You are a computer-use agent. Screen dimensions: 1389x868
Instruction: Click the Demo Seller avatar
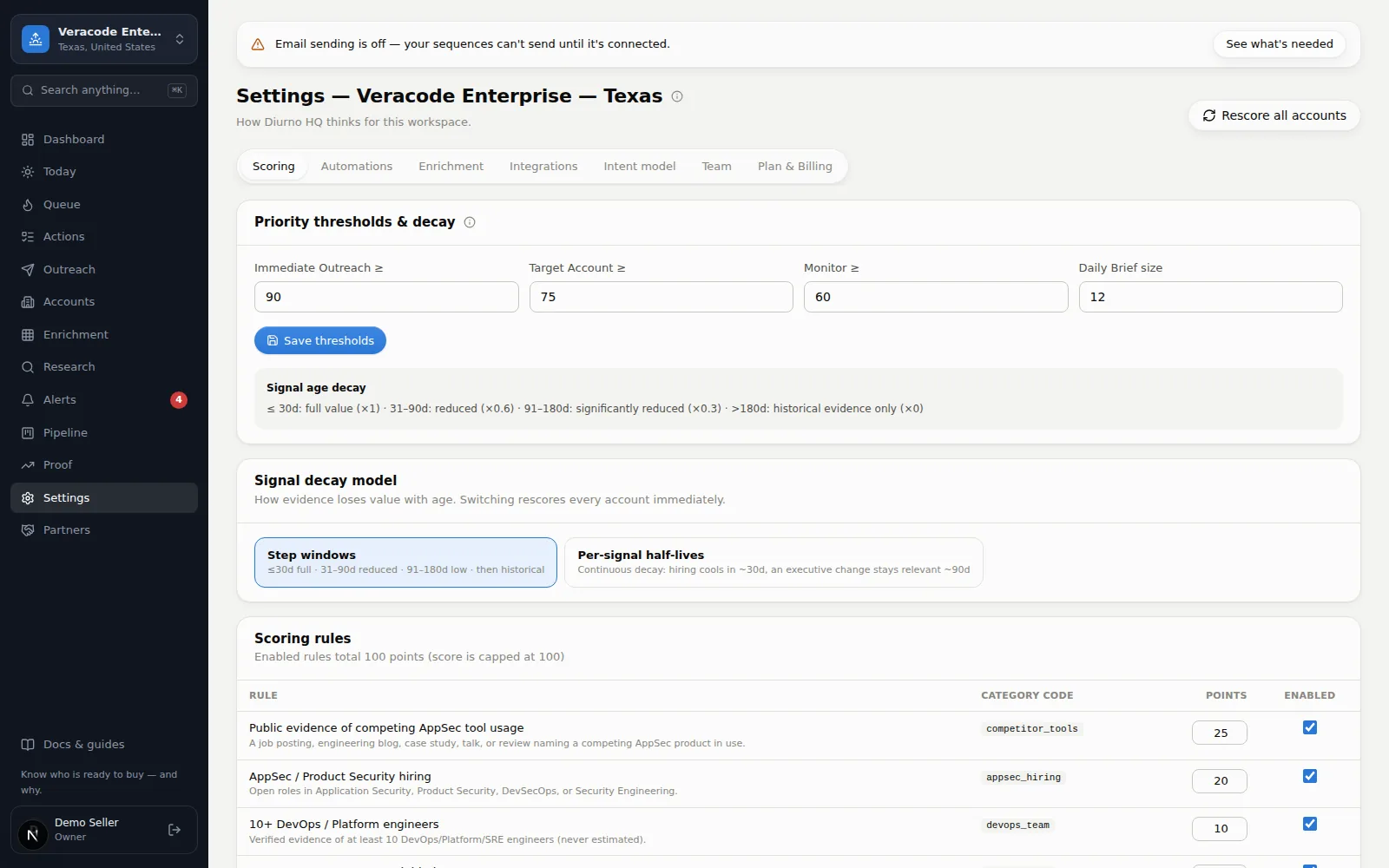[33, 835]
